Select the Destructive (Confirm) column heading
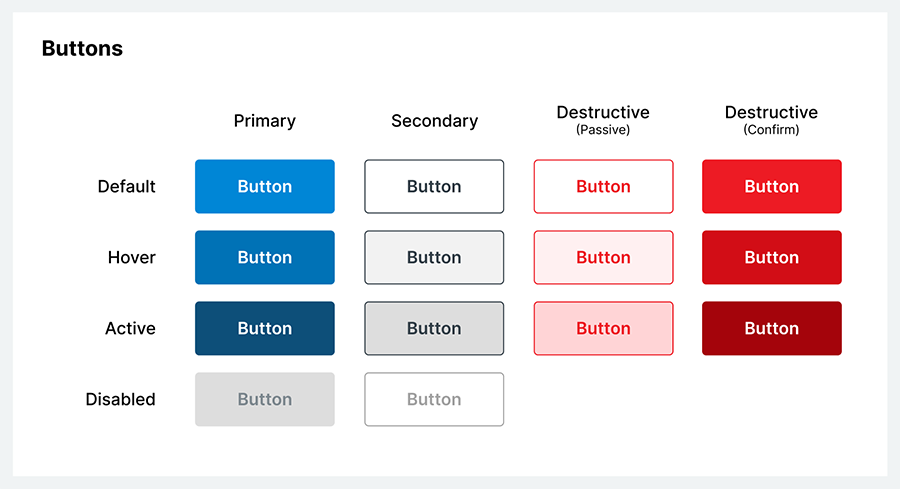Viewport: 900px width, 489px height. pyautogui.click(x=771, y=120)
